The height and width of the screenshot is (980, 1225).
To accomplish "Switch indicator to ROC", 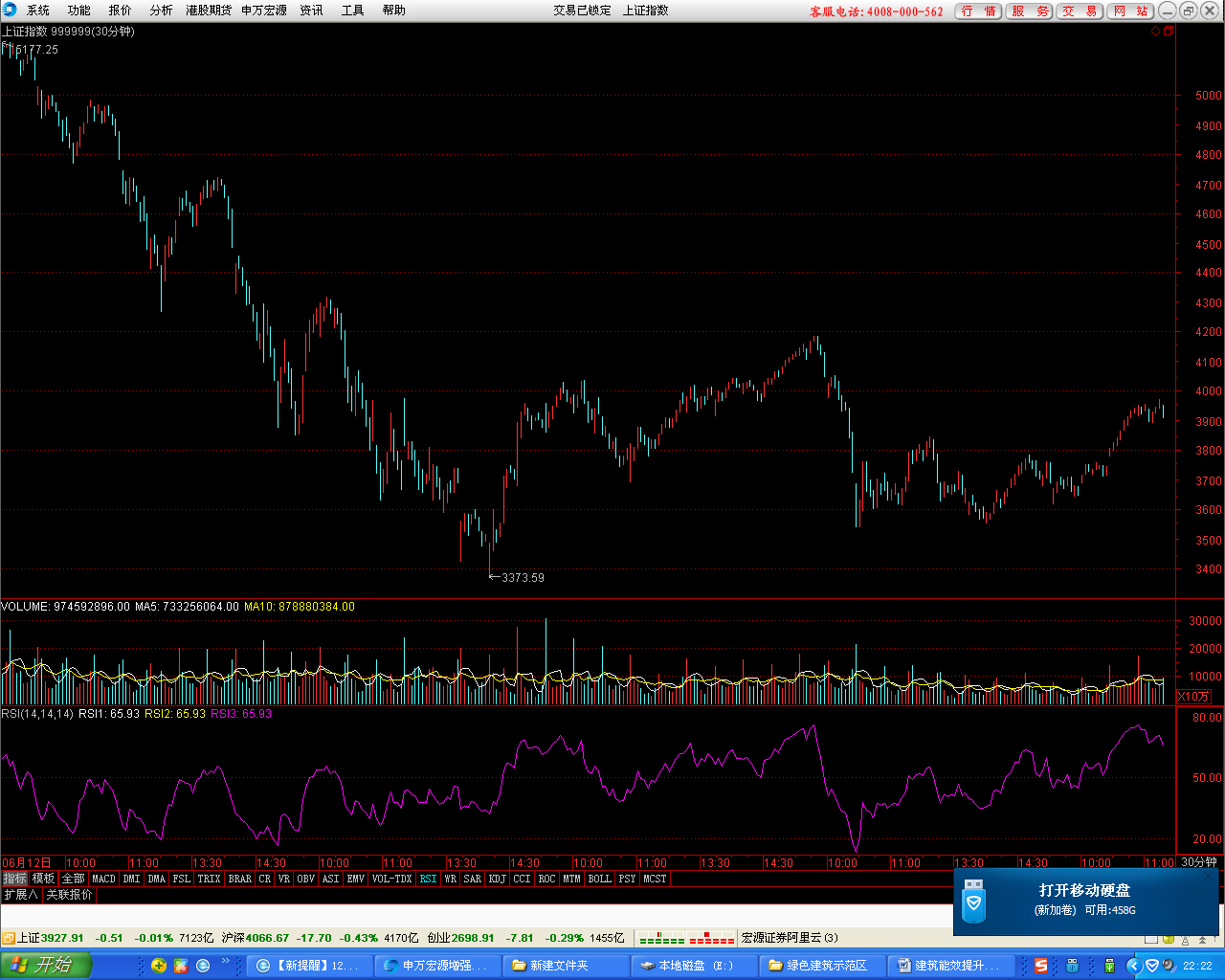I will [546, 879].
